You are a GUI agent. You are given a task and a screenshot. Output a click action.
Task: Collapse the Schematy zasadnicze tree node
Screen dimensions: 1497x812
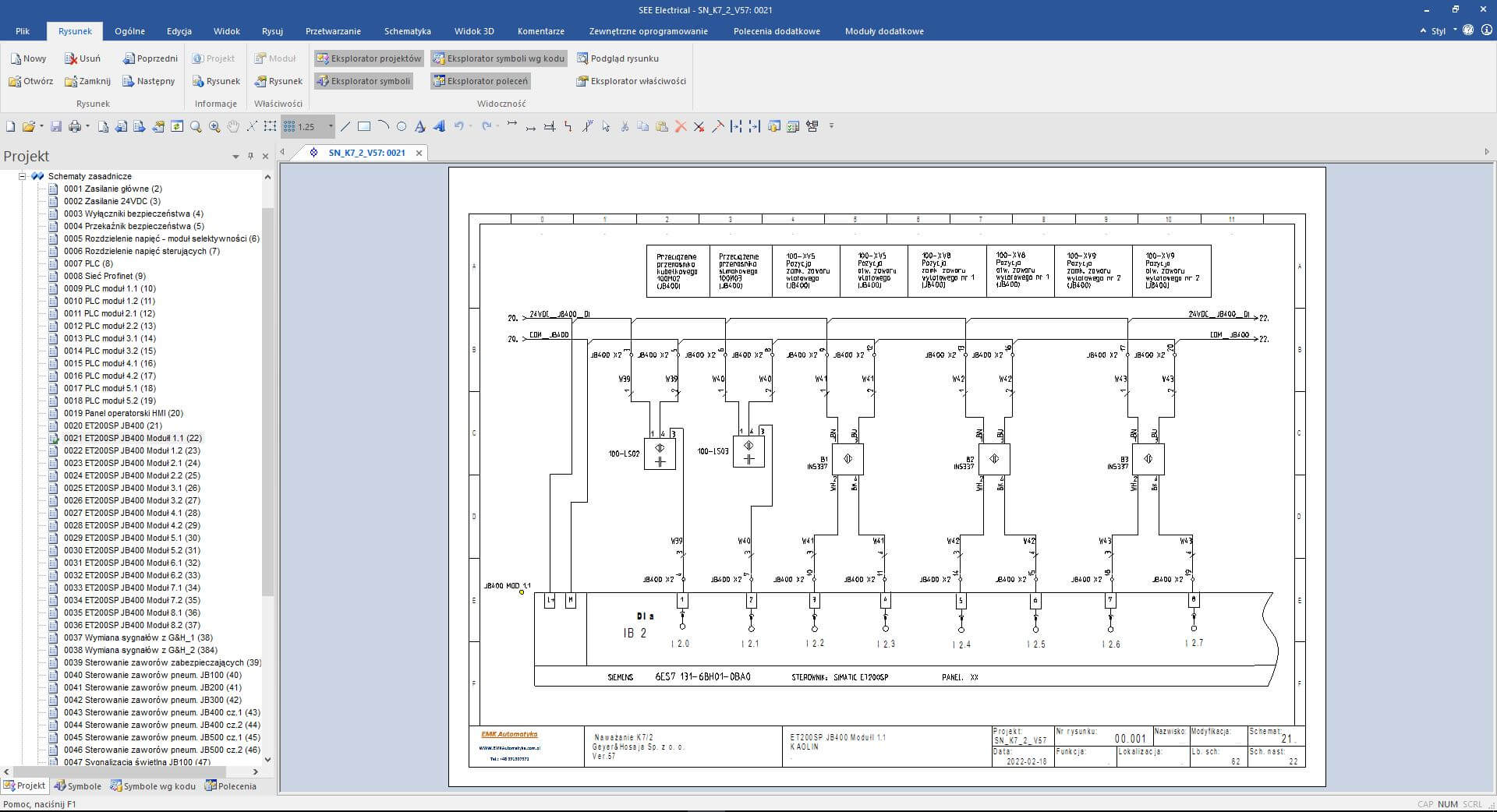coord(23,176)
